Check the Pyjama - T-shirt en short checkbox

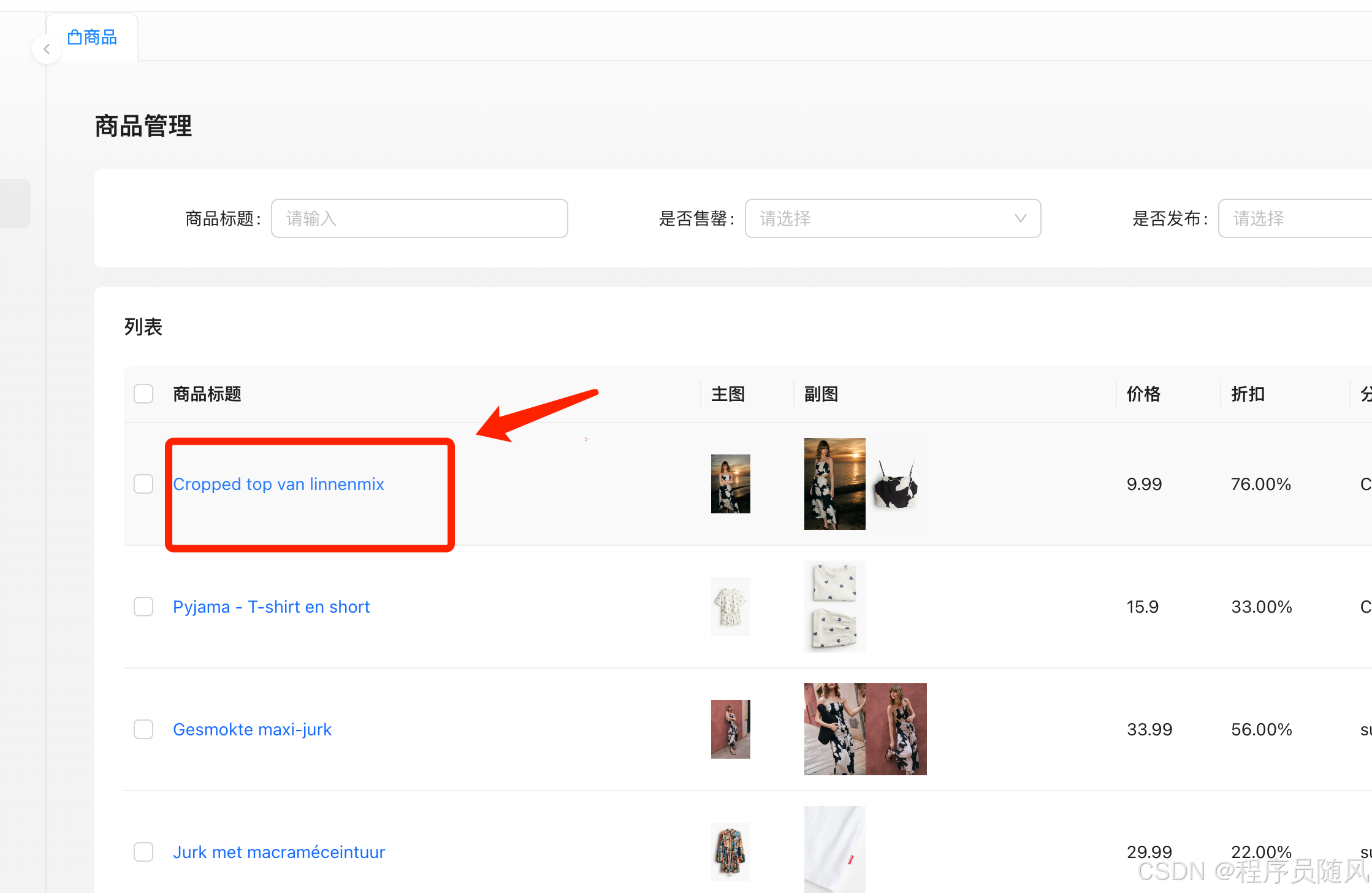click(x=143, y=607)
